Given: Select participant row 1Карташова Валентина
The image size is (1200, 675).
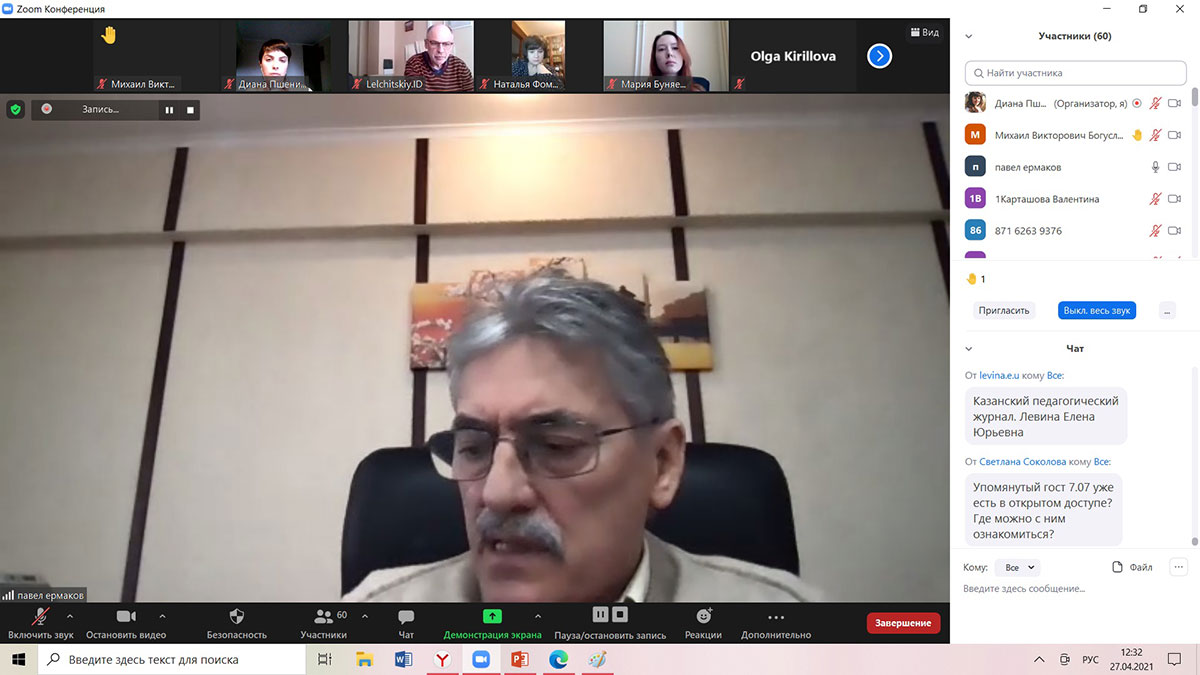Looking at the screenshot, I should pyautogui.click(x=1074, y=199).
